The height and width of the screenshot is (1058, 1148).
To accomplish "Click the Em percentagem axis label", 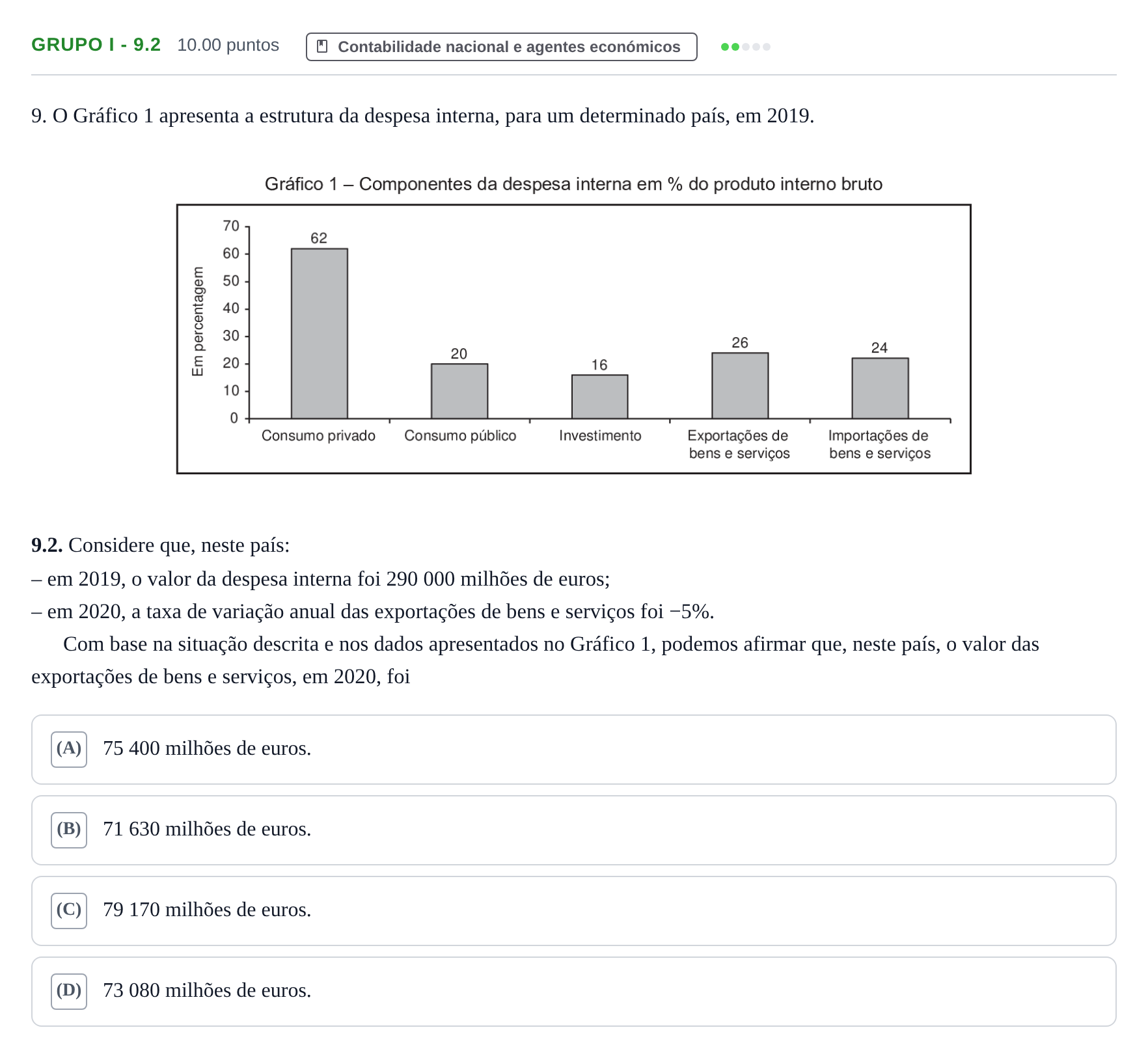I will tap(198, 321).
